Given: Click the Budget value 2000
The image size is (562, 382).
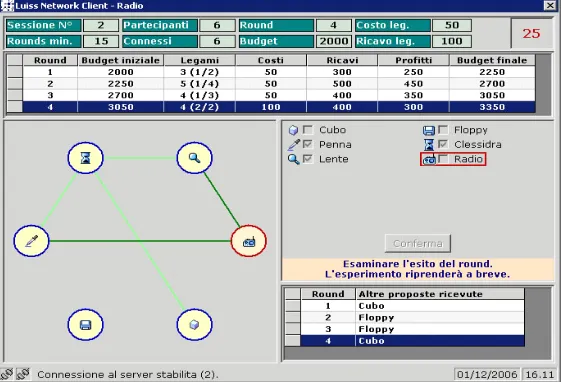Looking at the screenshot, I should pyautogui.click(x=333, y=41).
